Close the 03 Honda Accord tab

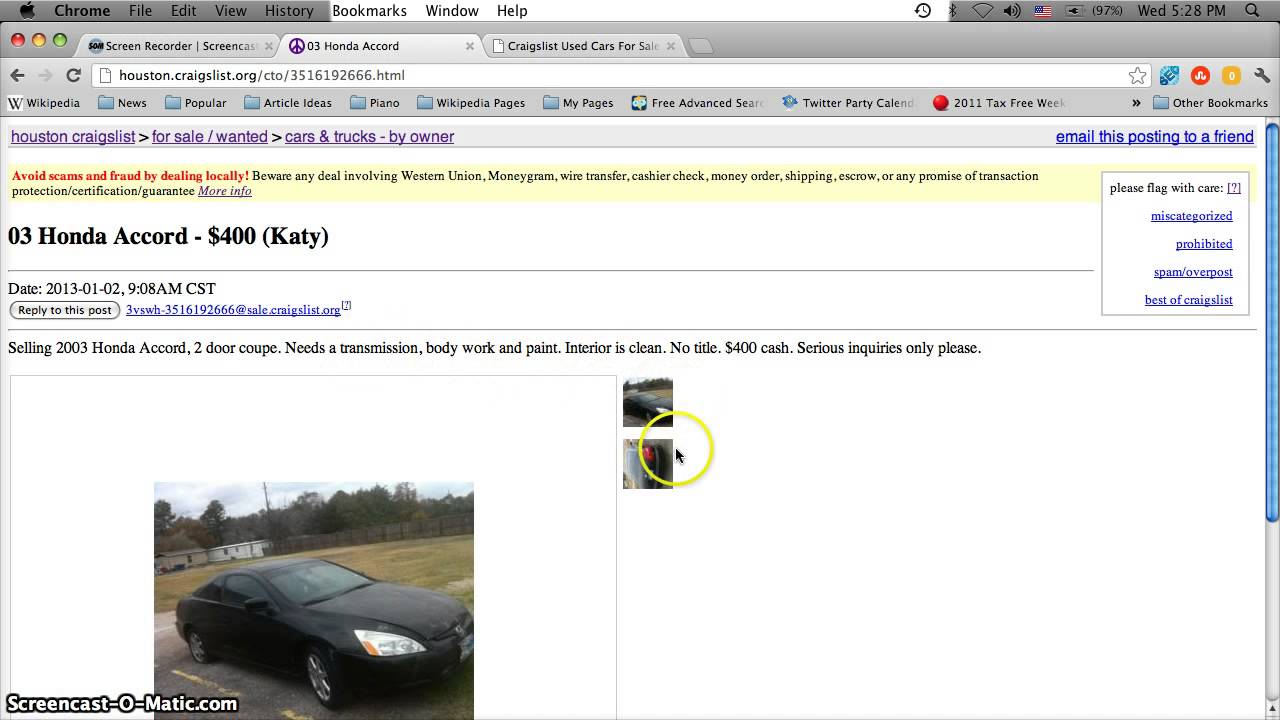pos(470,46)
